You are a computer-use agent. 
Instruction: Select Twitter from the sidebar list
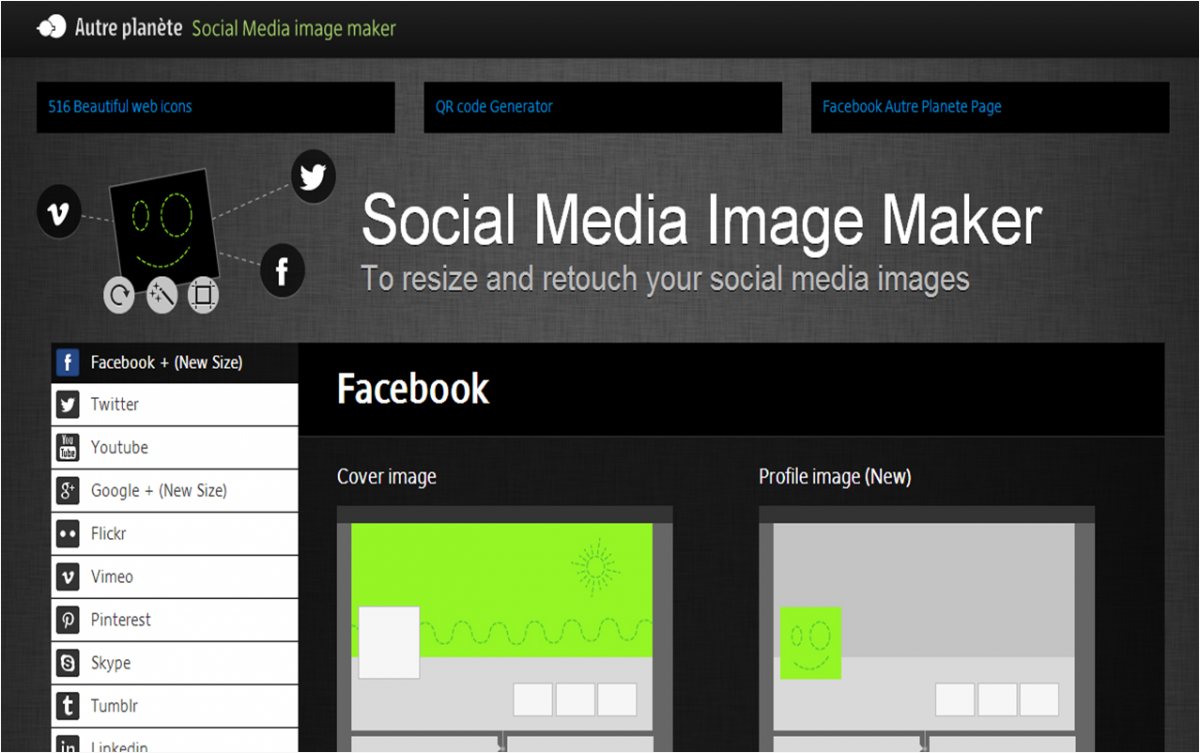point(115,405)
